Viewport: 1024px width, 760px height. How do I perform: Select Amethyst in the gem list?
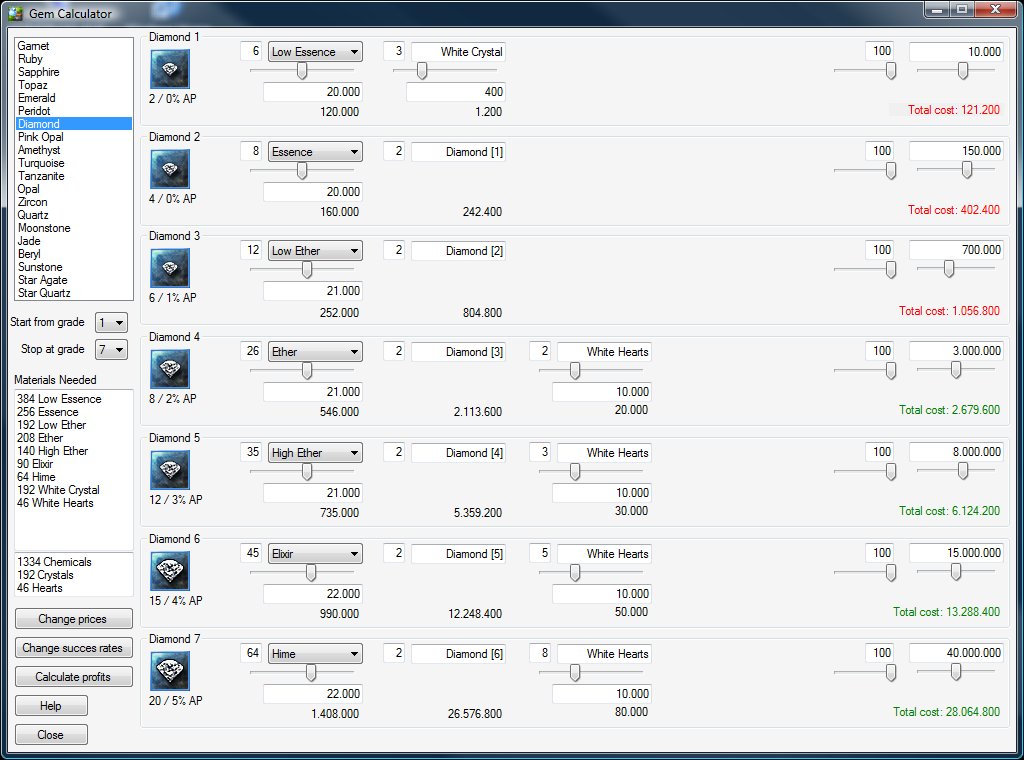tap(74, 150)
